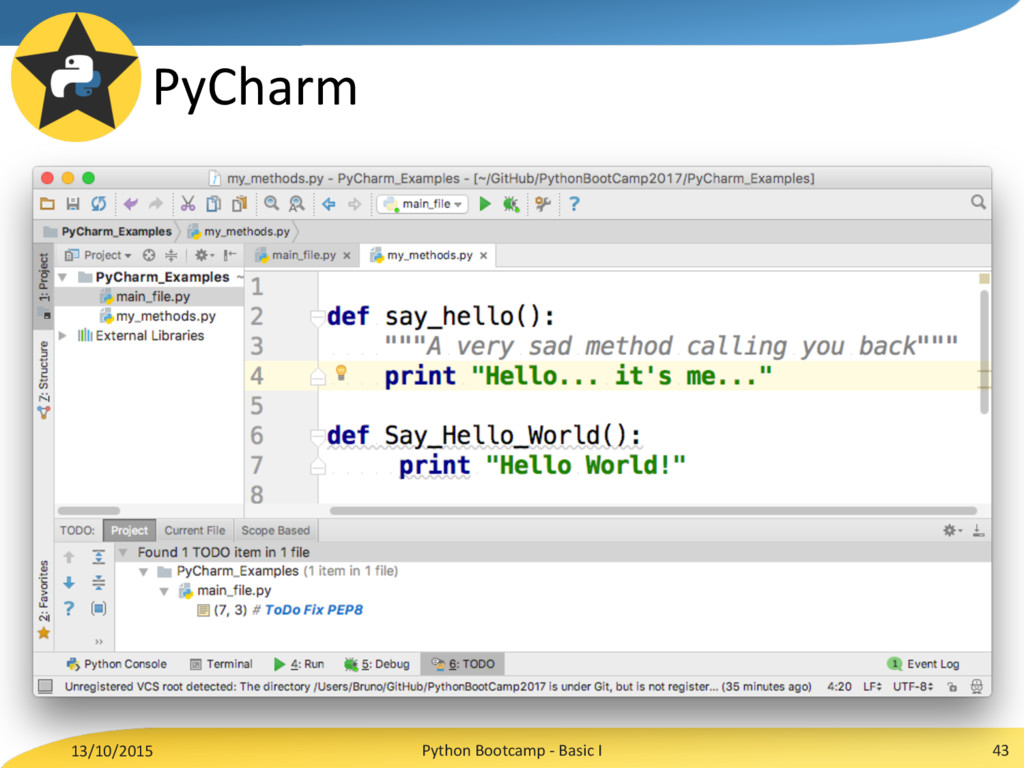Show more TODO toolbar actions via chevrons
The height and width of the screenshot is (768, 1024).
click(x=99, y=641)
